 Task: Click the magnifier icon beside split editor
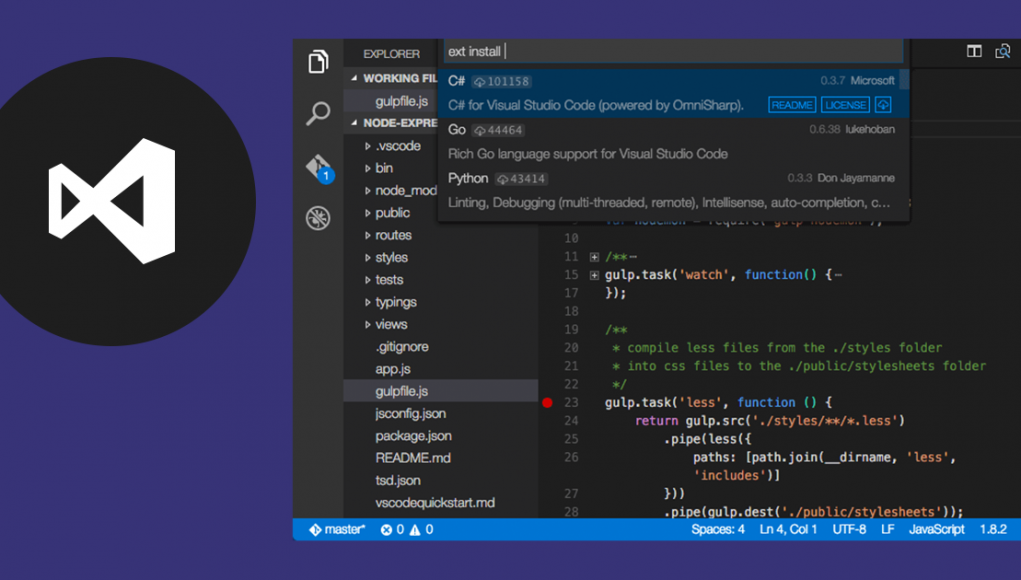coord(1003,51)
